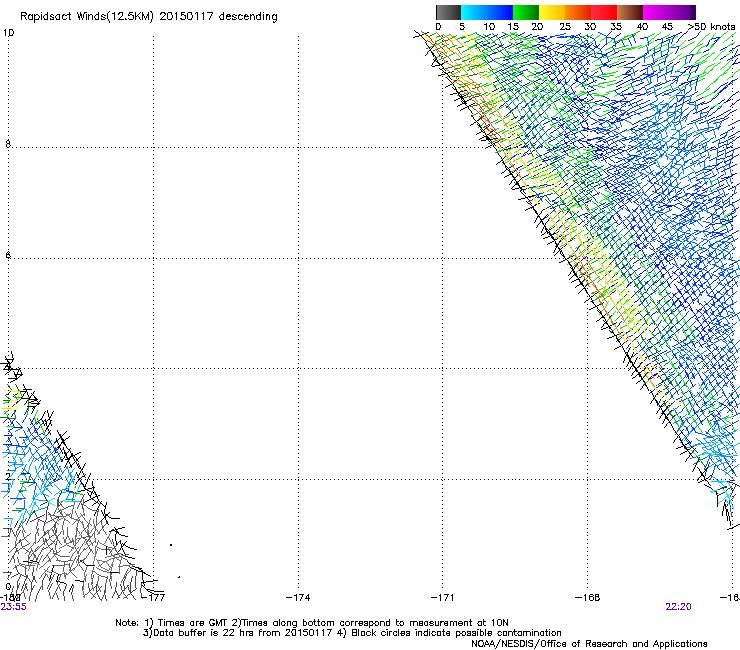Click the '30' color scale label

[x=590, y=27]
